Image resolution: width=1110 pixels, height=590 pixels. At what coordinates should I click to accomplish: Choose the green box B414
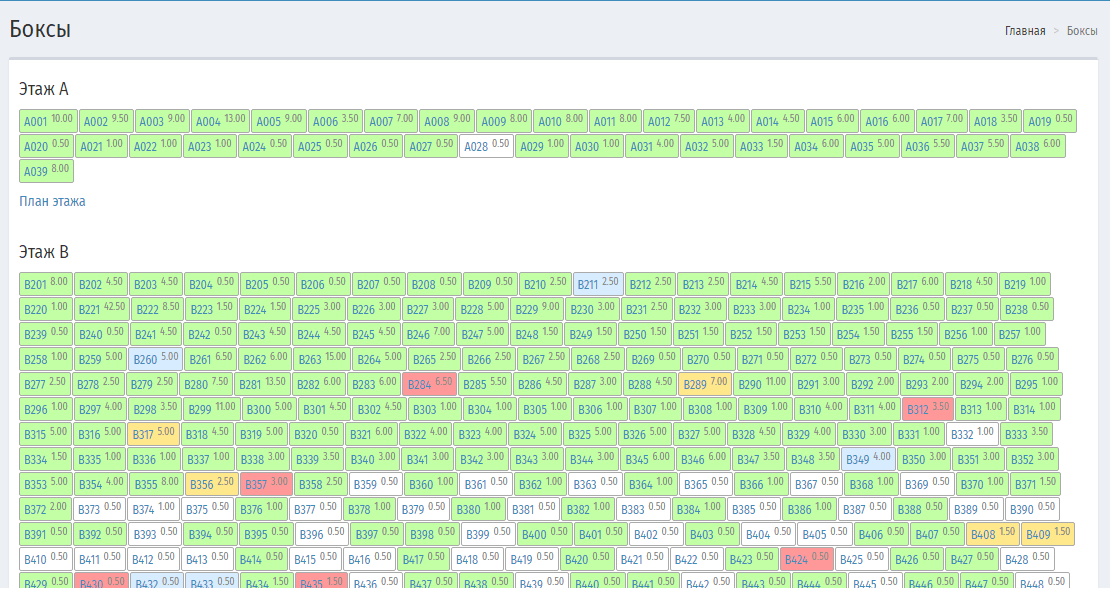click(262, 559)
